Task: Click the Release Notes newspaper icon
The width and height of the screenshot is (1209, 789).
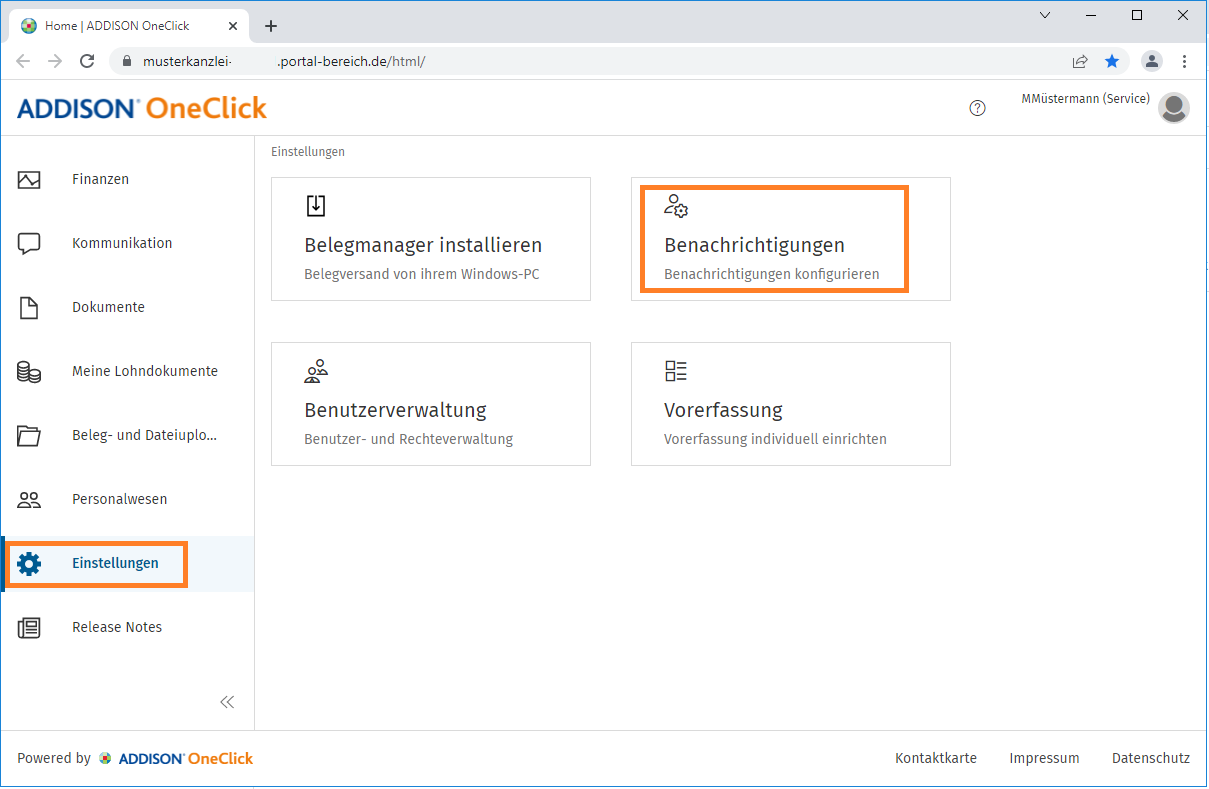Action: [x=29, y=628]
